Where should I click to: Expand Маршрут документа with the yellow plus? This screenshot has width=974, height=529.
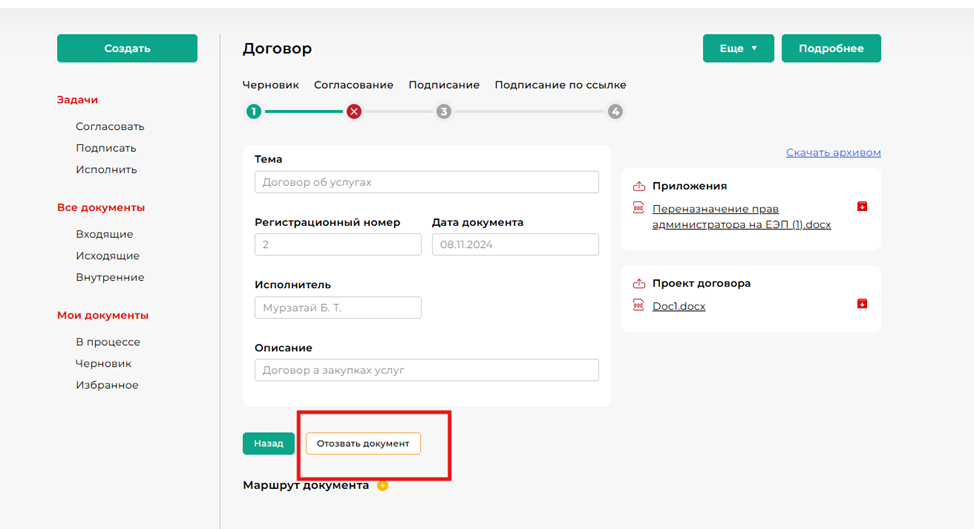(382, 486)
